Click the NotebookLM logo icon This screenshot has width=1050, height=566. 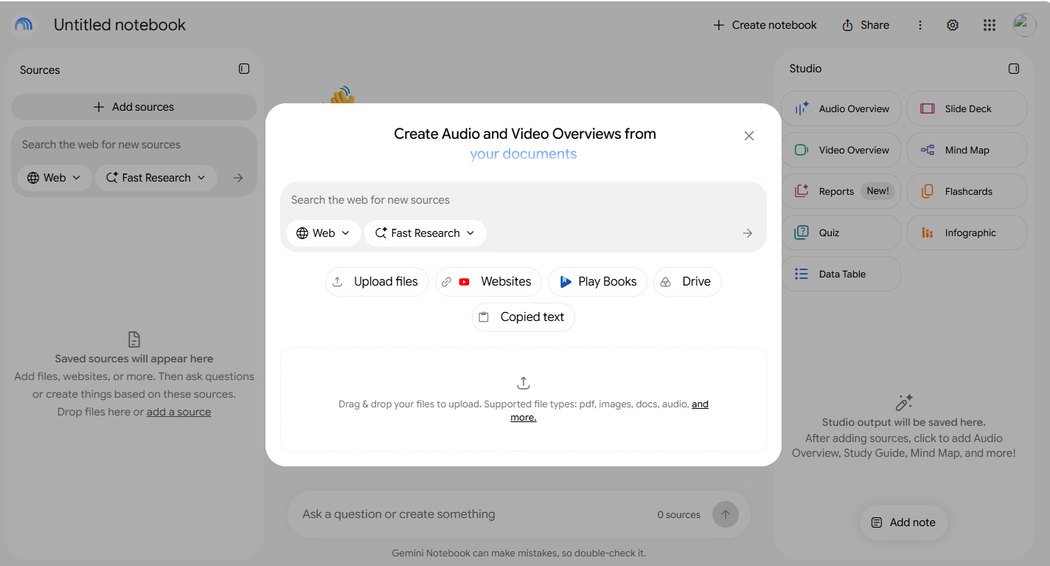pyautogui.click(x=23, y=24)
